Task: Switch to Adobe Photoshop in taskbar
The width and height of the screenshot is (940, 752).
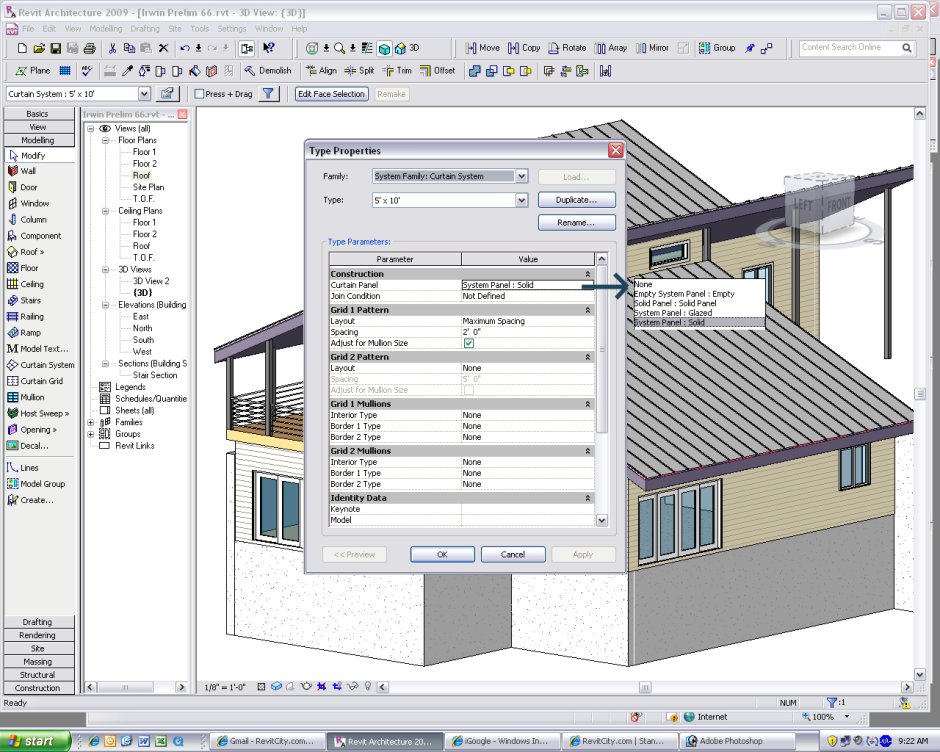Action: point(737,741)
